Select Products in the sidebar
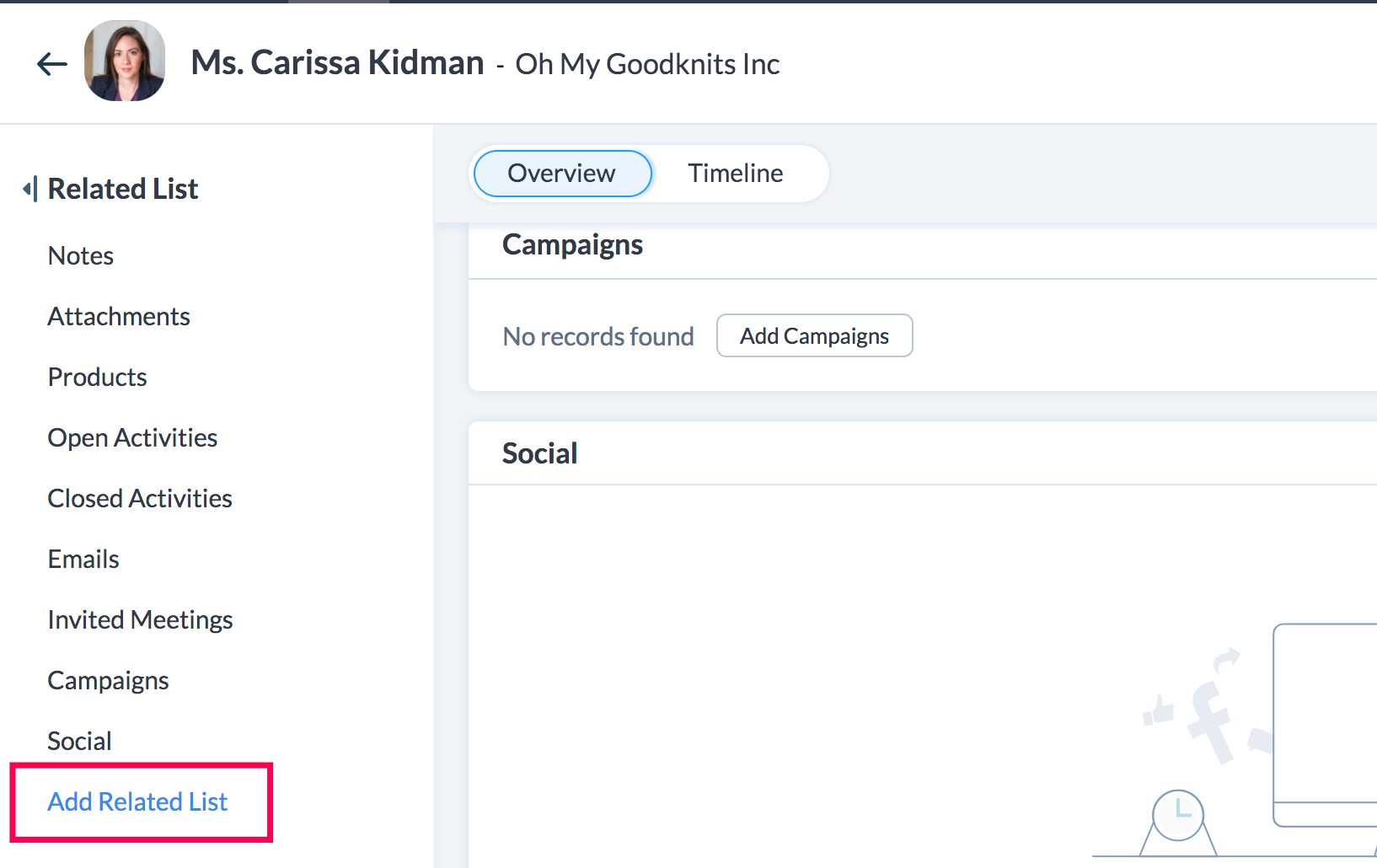The height and width of the screenshot is (868, 1377). 98,378
